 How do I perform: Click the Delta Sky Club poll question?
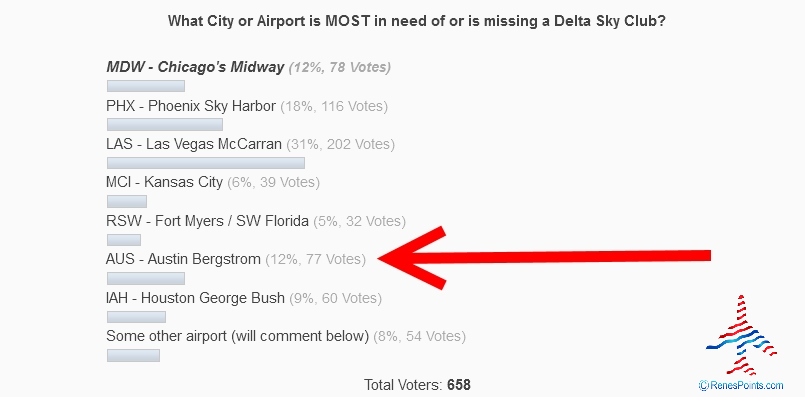[x=402, y=18]
